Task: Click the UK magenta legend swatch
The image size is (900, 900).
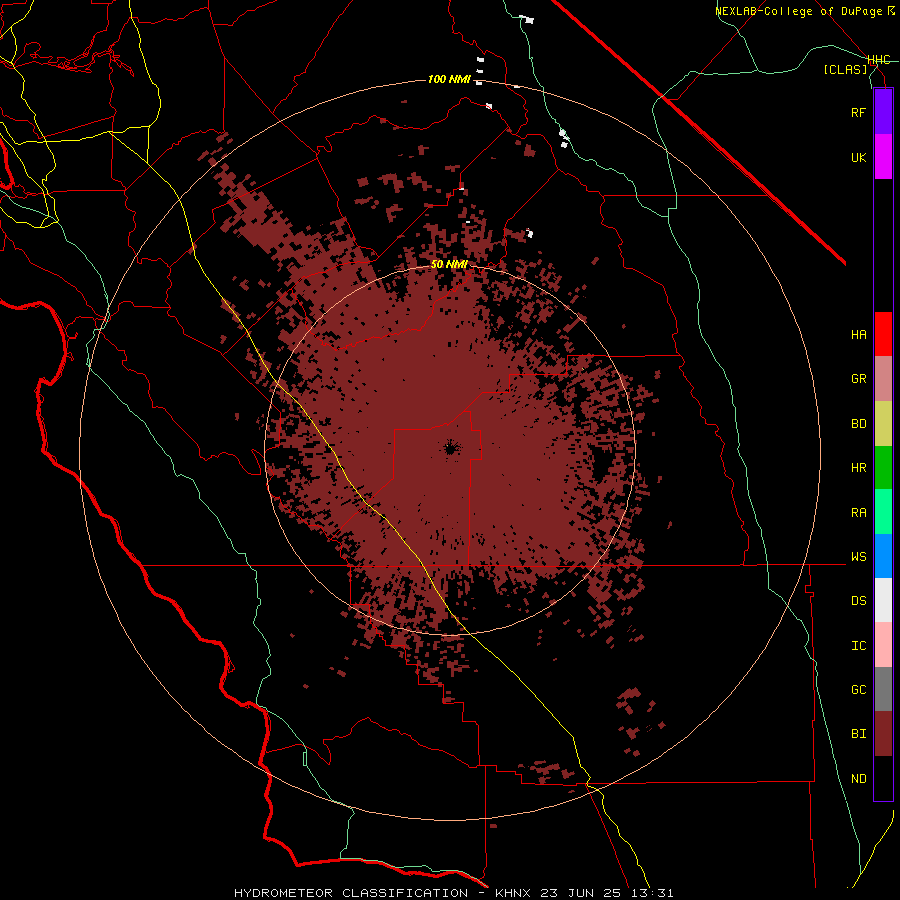Action: (883, 157)
